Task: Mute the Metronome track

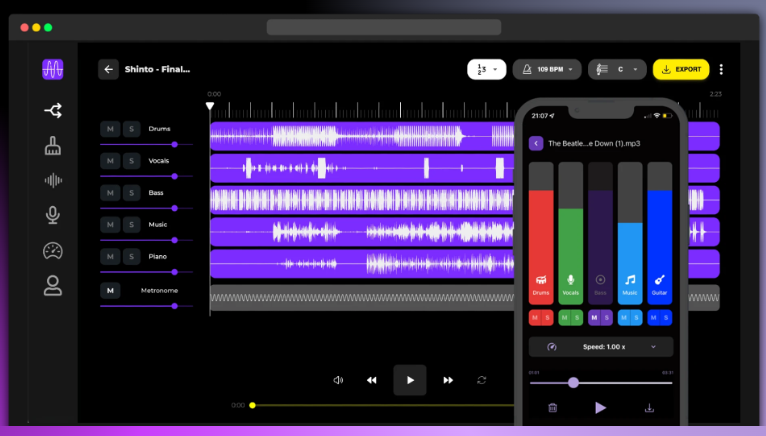Action: point(110,290)
